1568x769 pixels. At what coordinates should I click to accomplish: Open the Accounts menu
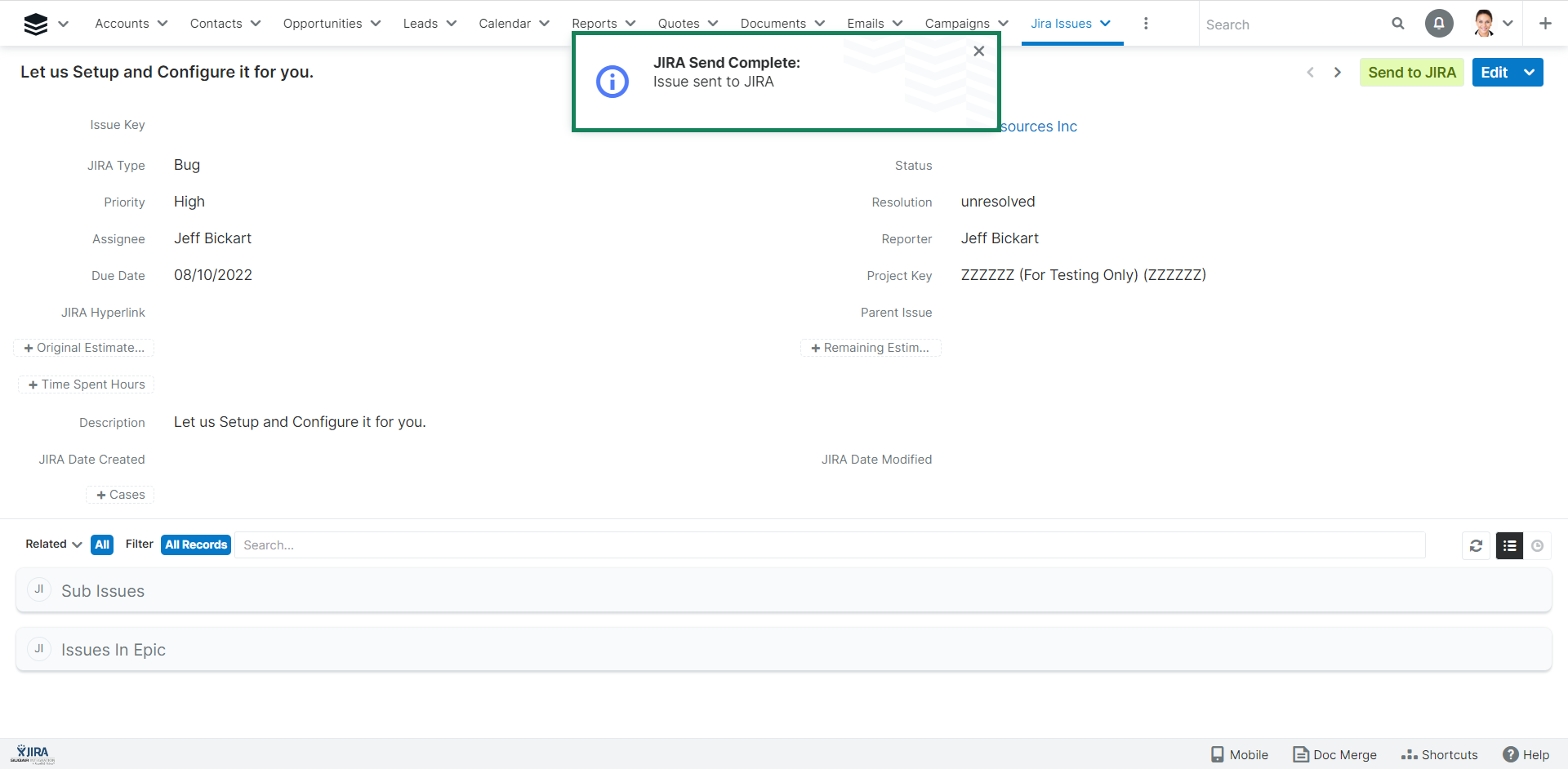[x=131, y=24]
